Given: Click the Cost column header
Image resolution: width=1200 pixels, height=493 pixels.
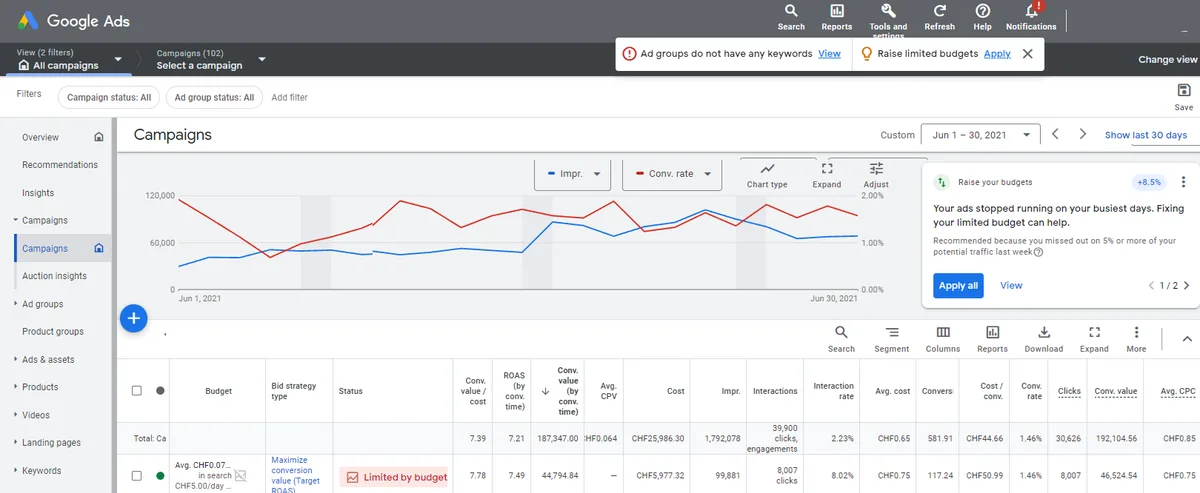Looking at the screenshot, I should 676,391.
